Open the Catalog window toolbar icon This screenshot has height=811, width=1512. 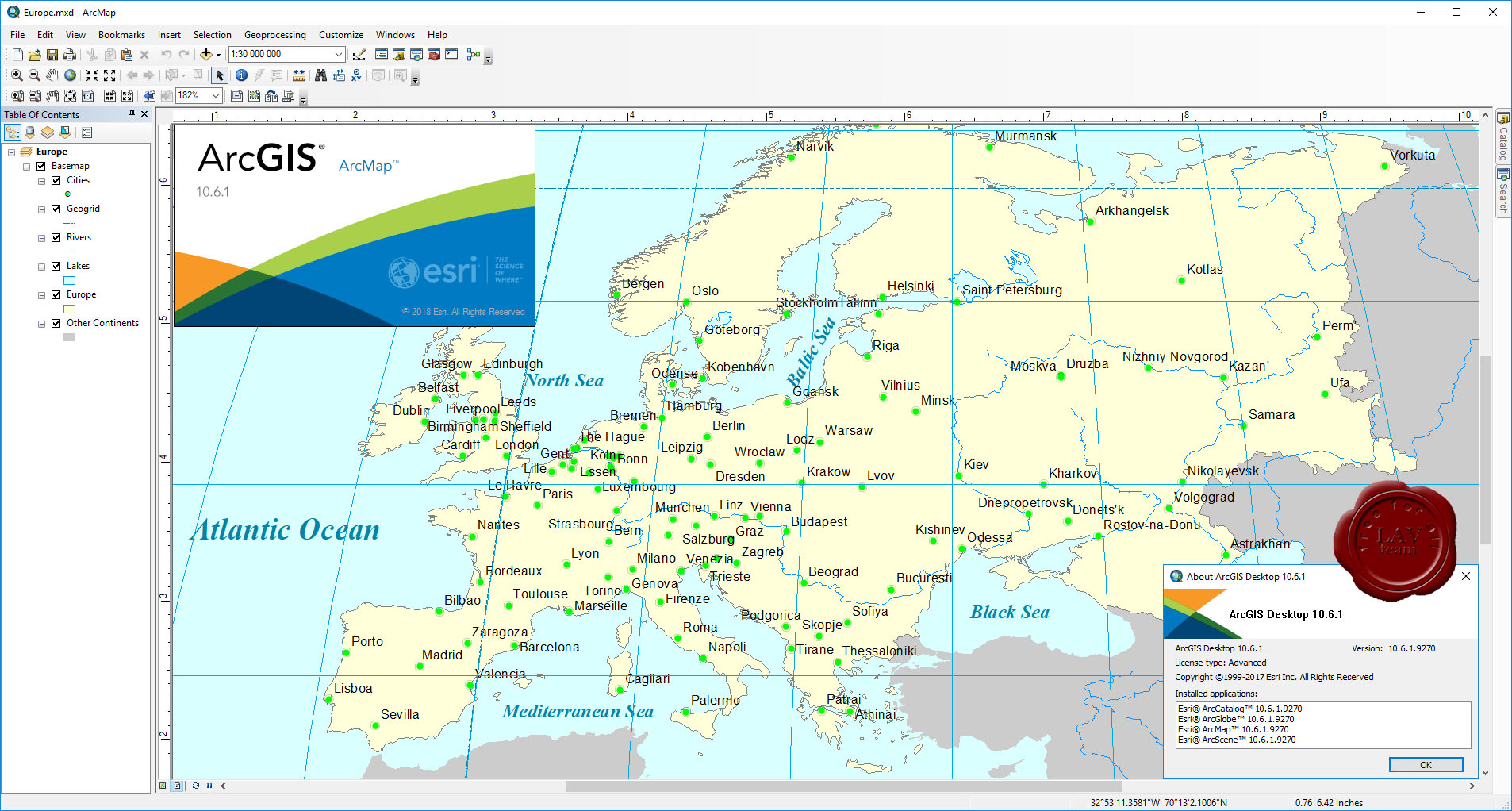point(399,55)
